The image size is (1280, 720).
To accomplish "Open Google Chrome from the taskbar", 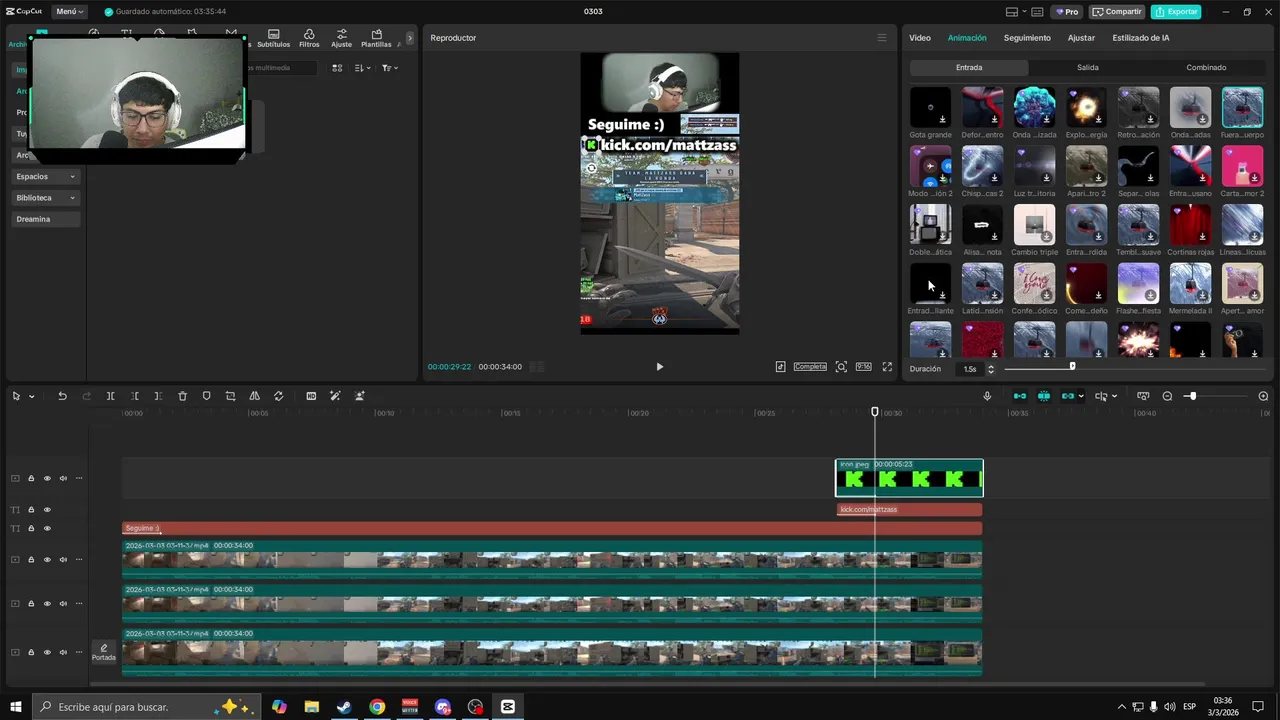I will 377,707.
